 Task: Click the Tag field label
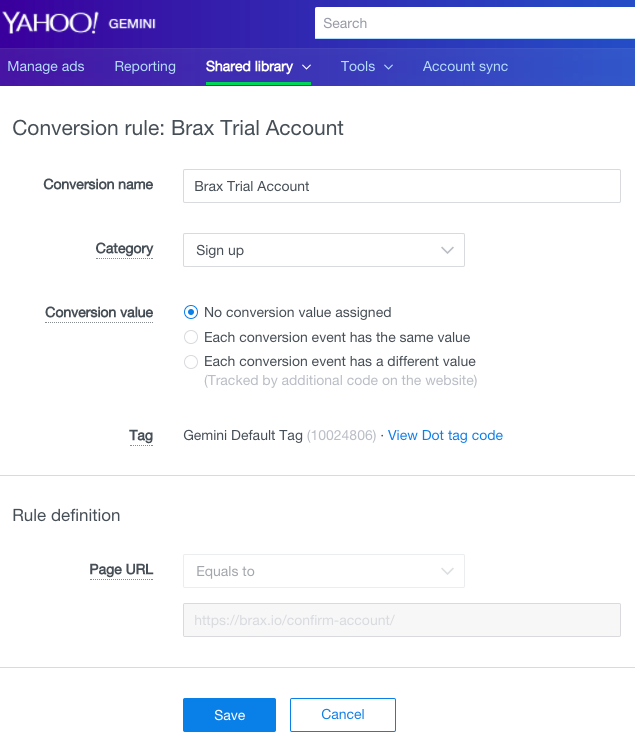(x=141, y=436)
